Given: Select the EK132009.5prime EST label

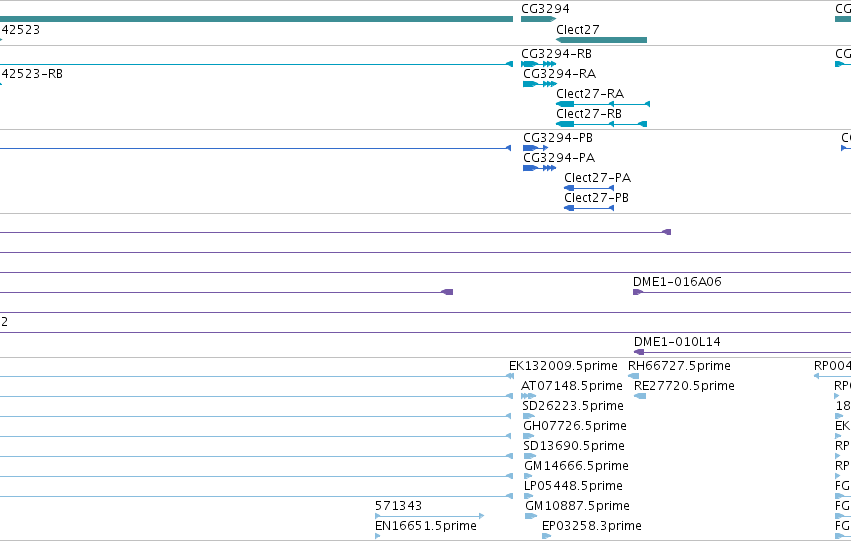Looking at the screenshot, I should (x=563, y=366).
